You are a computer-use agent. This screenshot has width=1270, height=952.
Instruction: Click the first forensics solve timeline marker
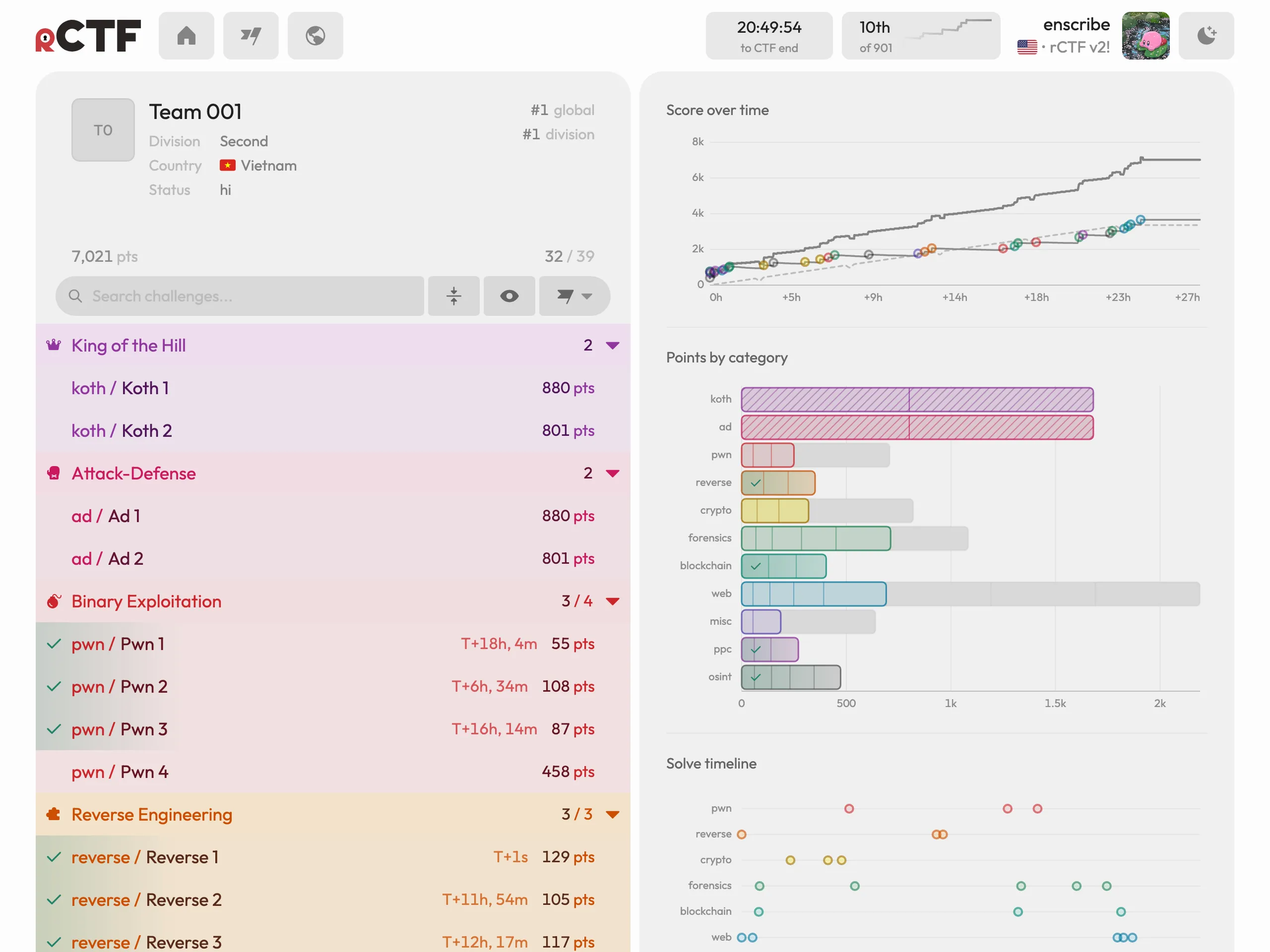click(x=759, y=886)
